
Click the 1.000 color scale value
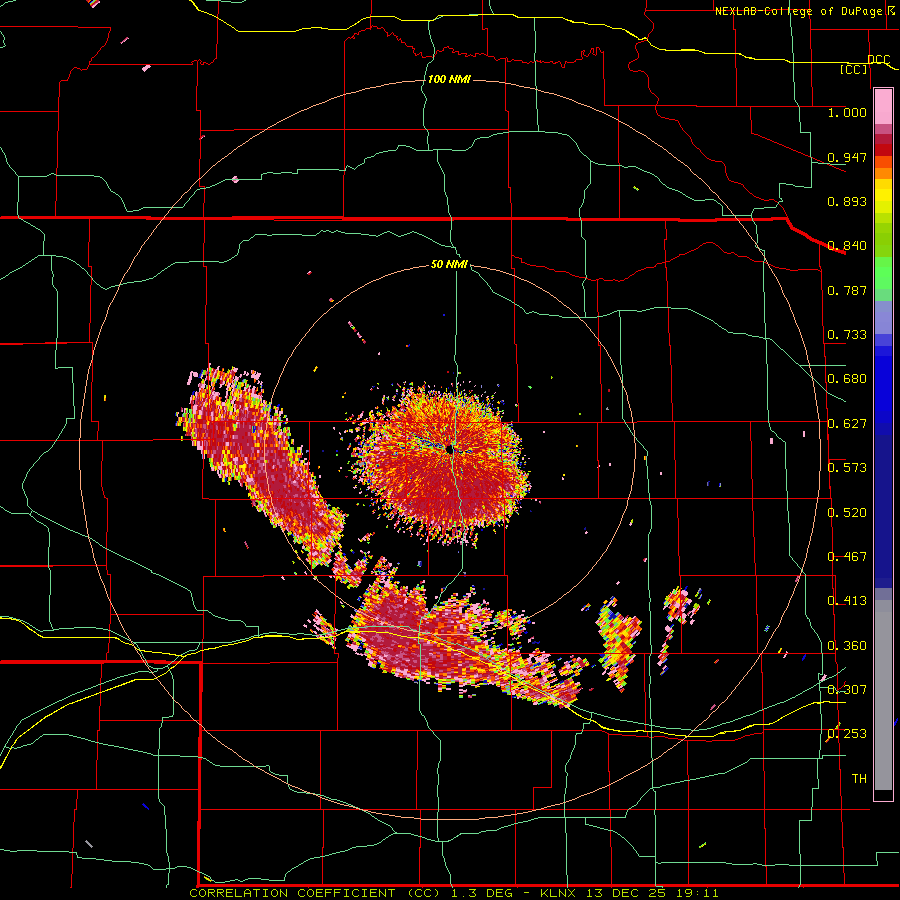click(x=847, y=112)
